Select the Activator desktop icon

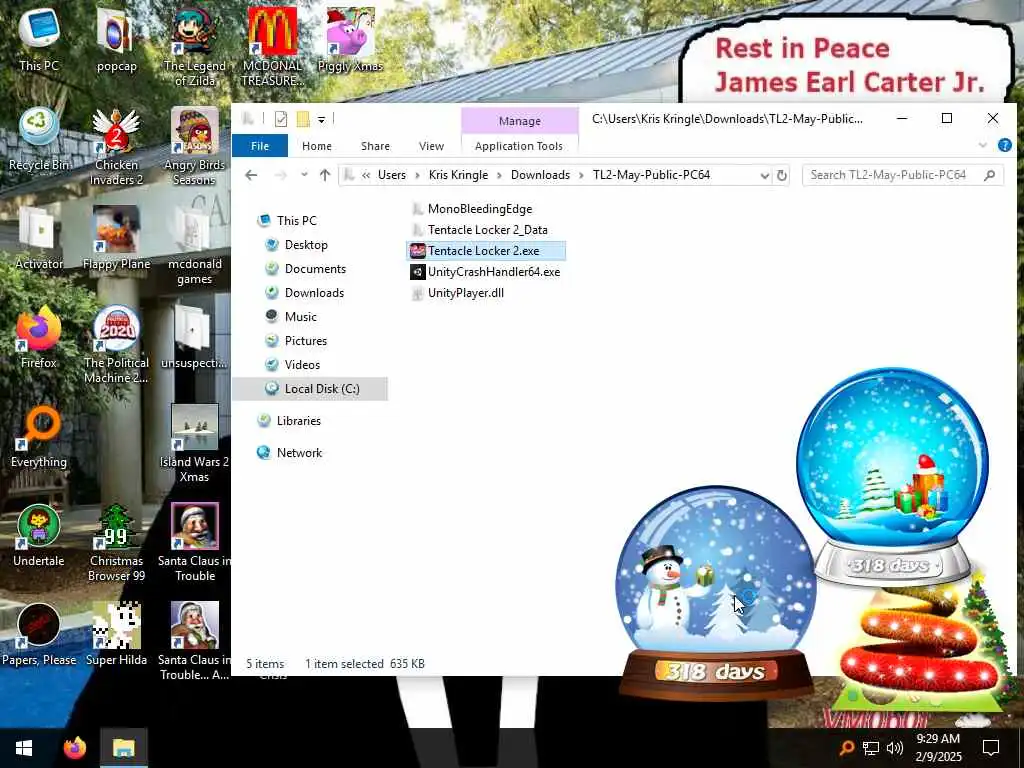39,238
